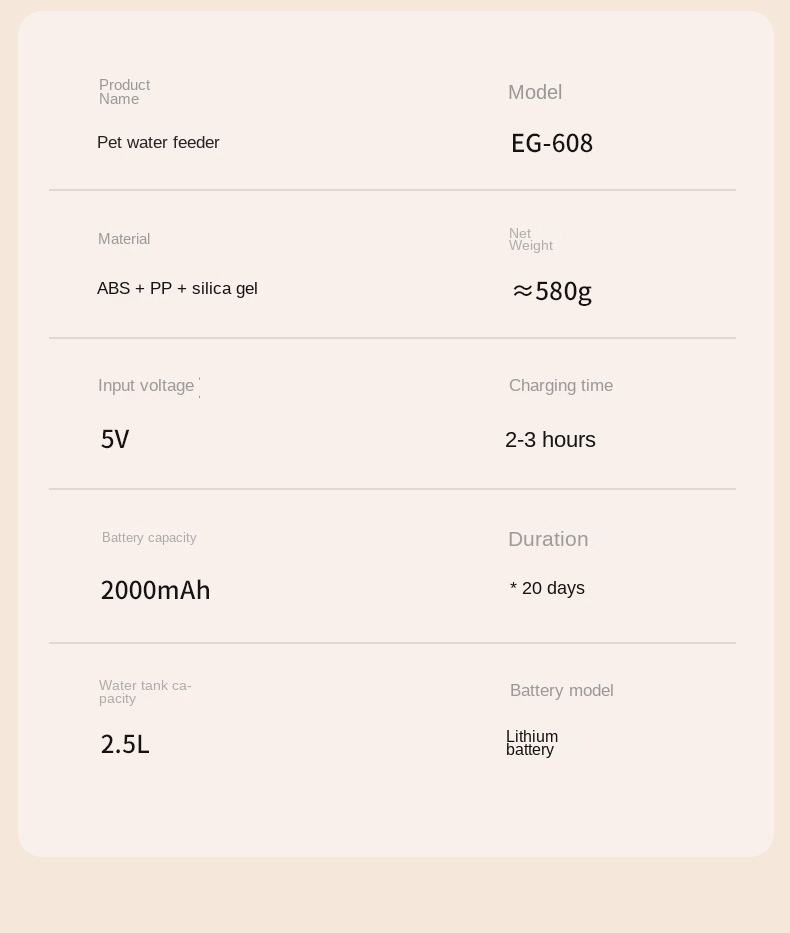Screen dimensions: 790x933
Task: Click the "Net Weight" label
Action: [x=530, y=240]
